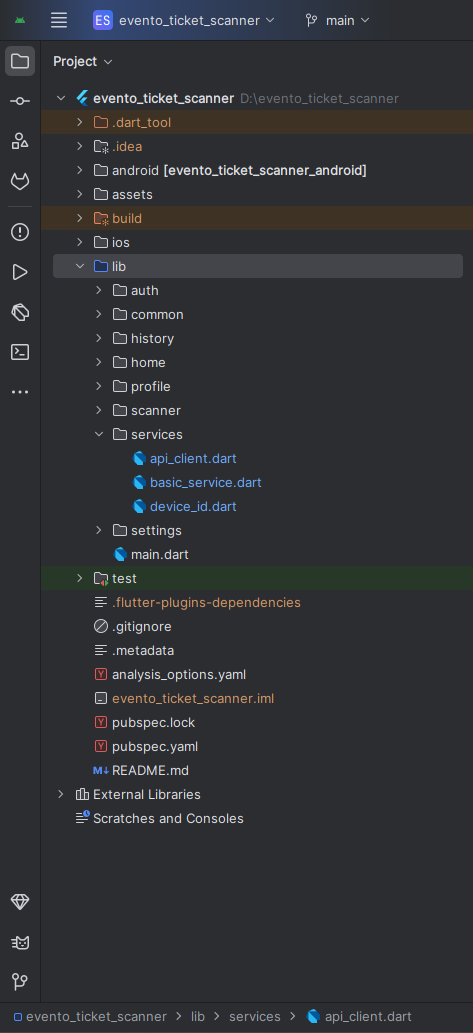Expand External Libraries node
The height and width of the screenshot is (1033, 473).
61,795
